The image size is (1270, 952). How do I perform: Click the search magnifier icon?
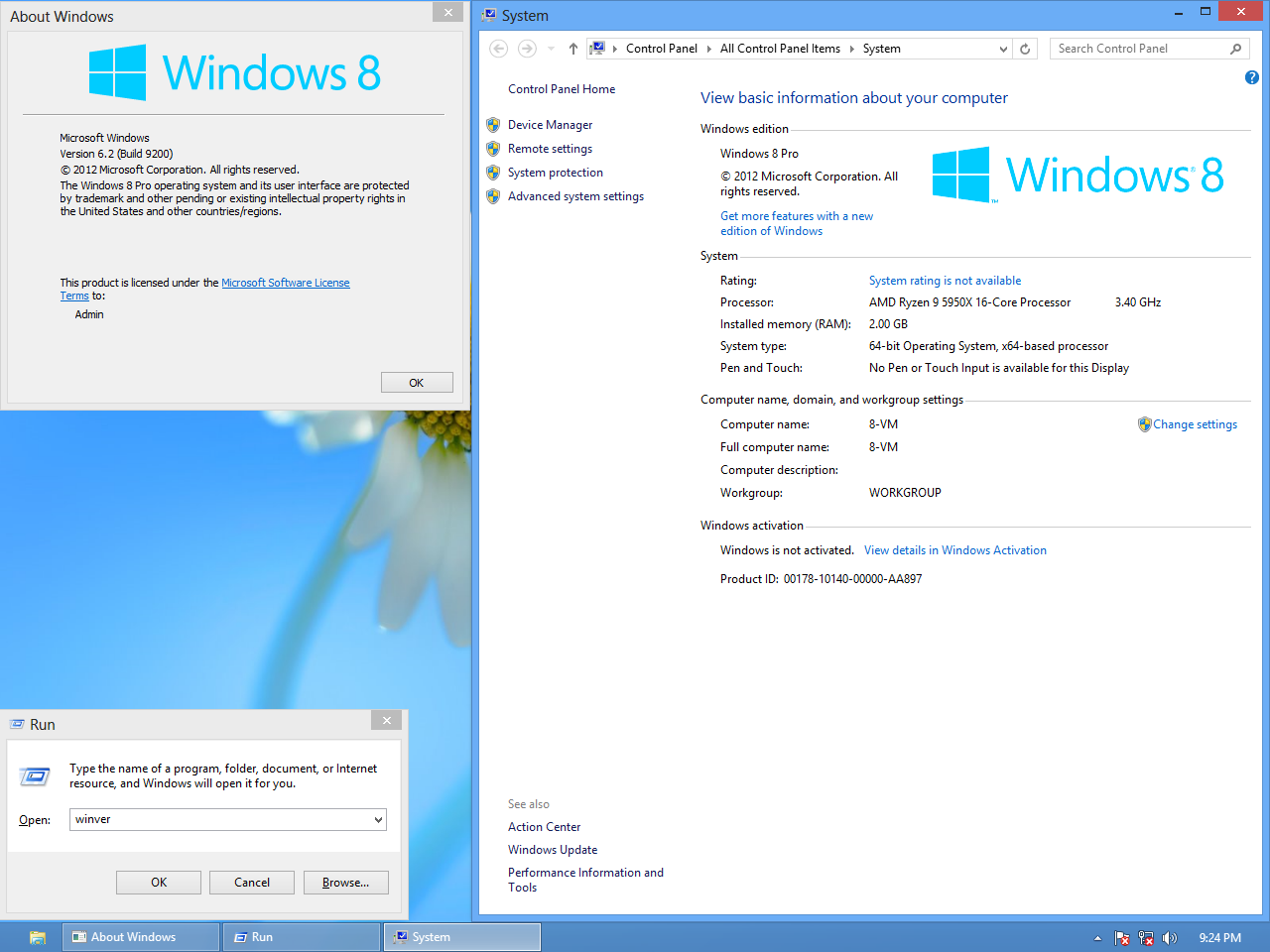pyautogui.click(x=1235, y=49)
